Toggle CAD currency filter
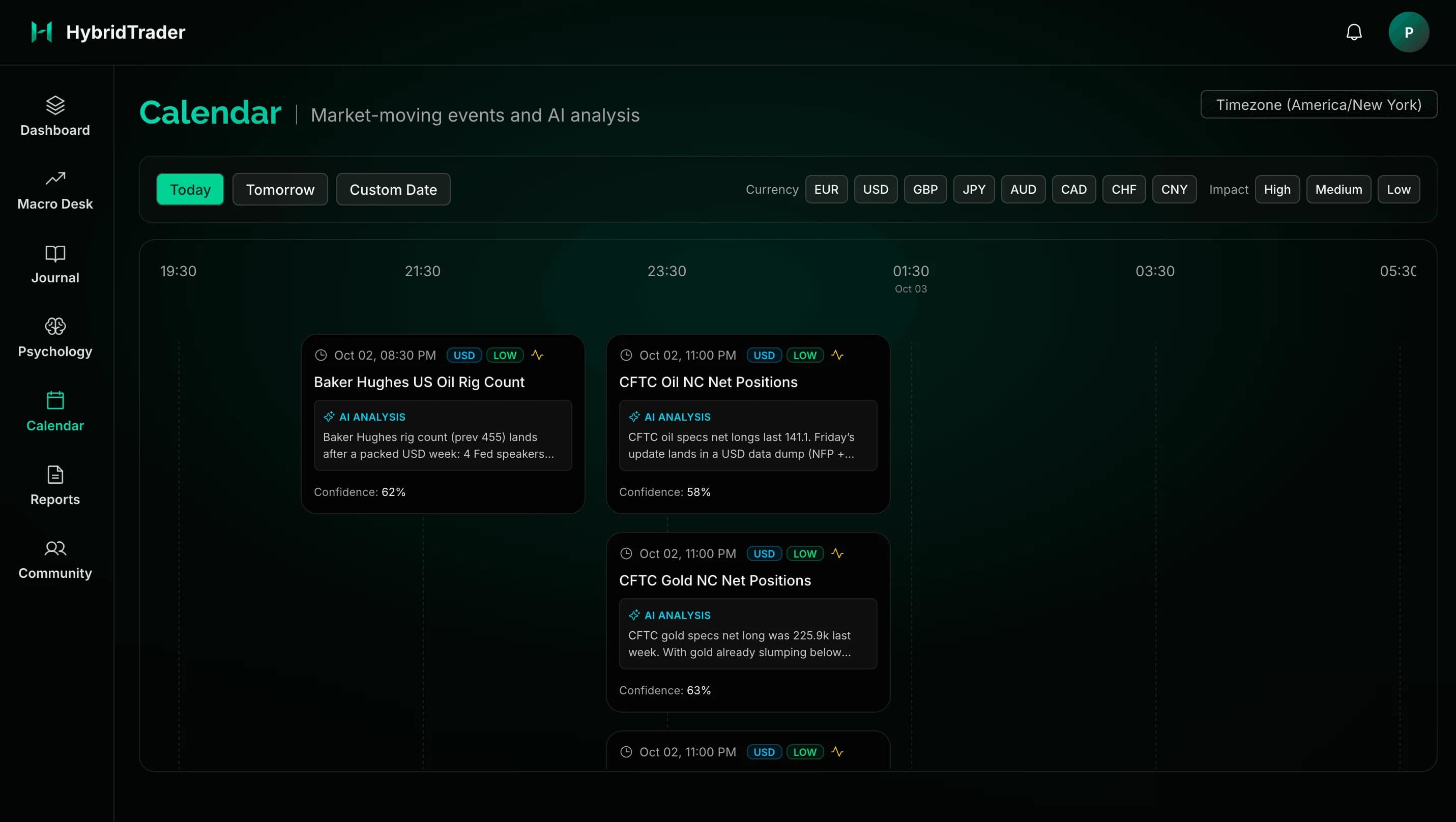The image size is (1456, 822). tap(1073, 189)
